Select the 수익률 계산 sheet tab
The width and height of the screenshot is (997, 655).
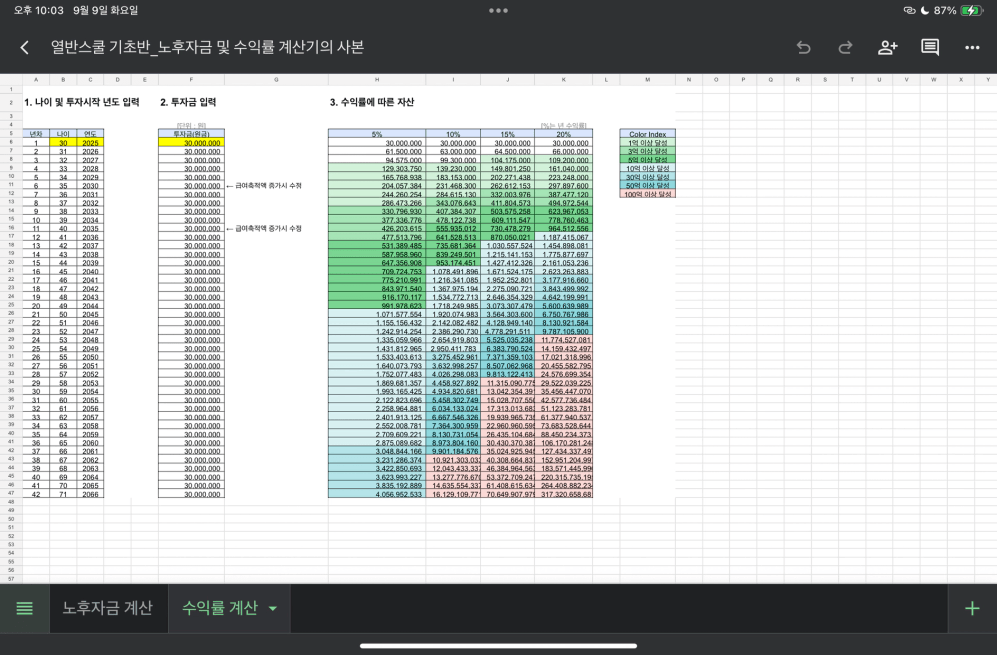(x=220, y=609)
